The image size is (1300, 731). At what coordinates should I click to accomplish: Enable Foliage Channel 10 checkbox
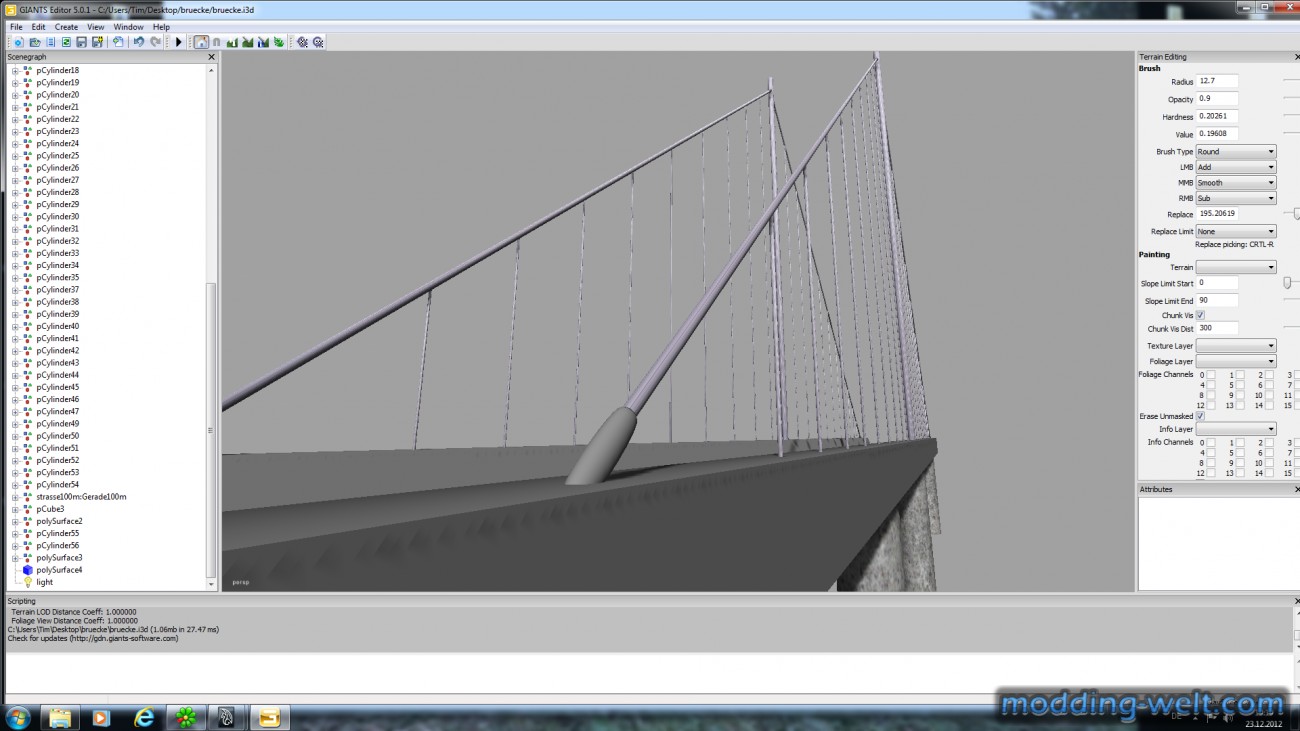coord(1270,395)
